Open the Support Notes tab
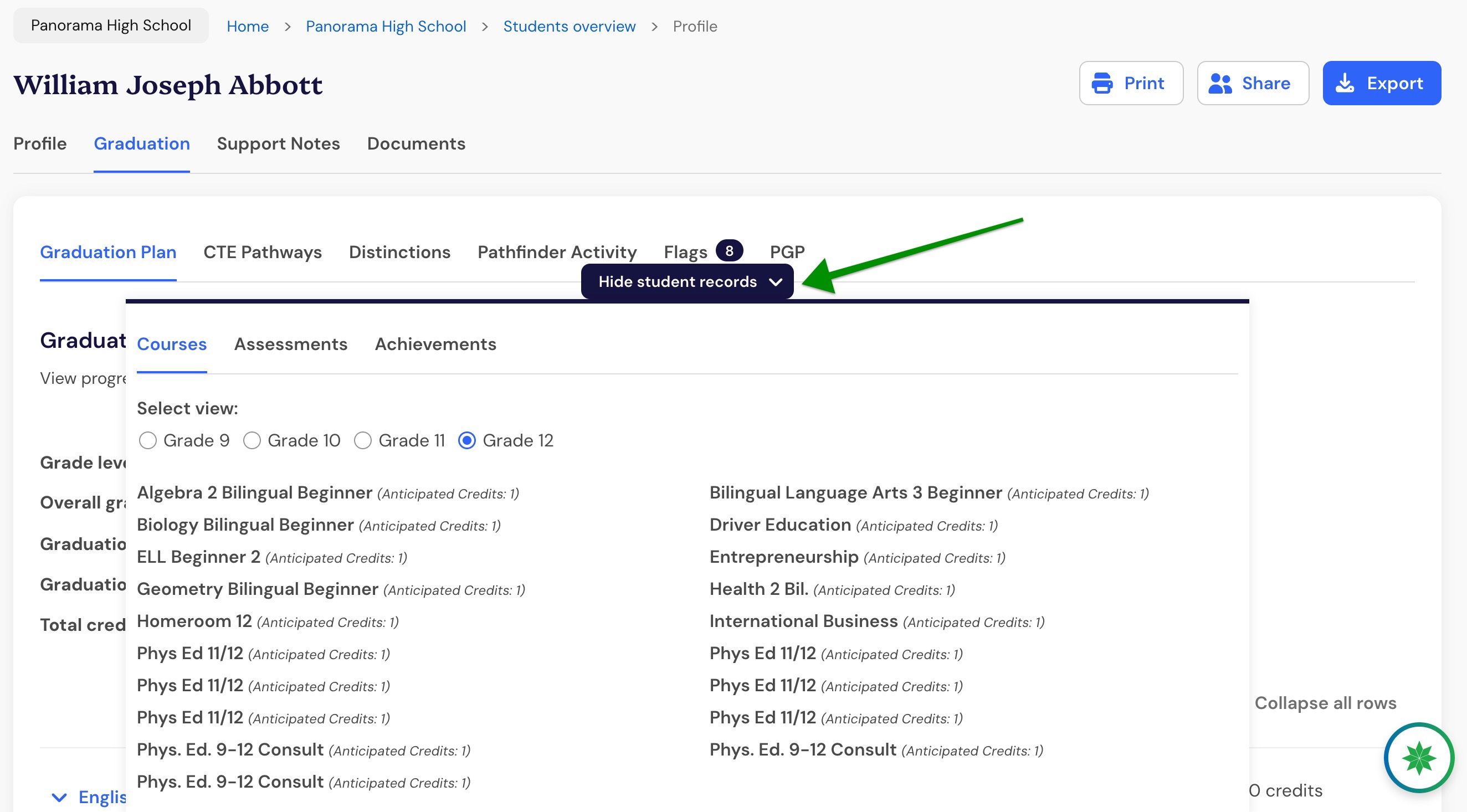This screenshot has width=1467, height=812. [278, 143]
